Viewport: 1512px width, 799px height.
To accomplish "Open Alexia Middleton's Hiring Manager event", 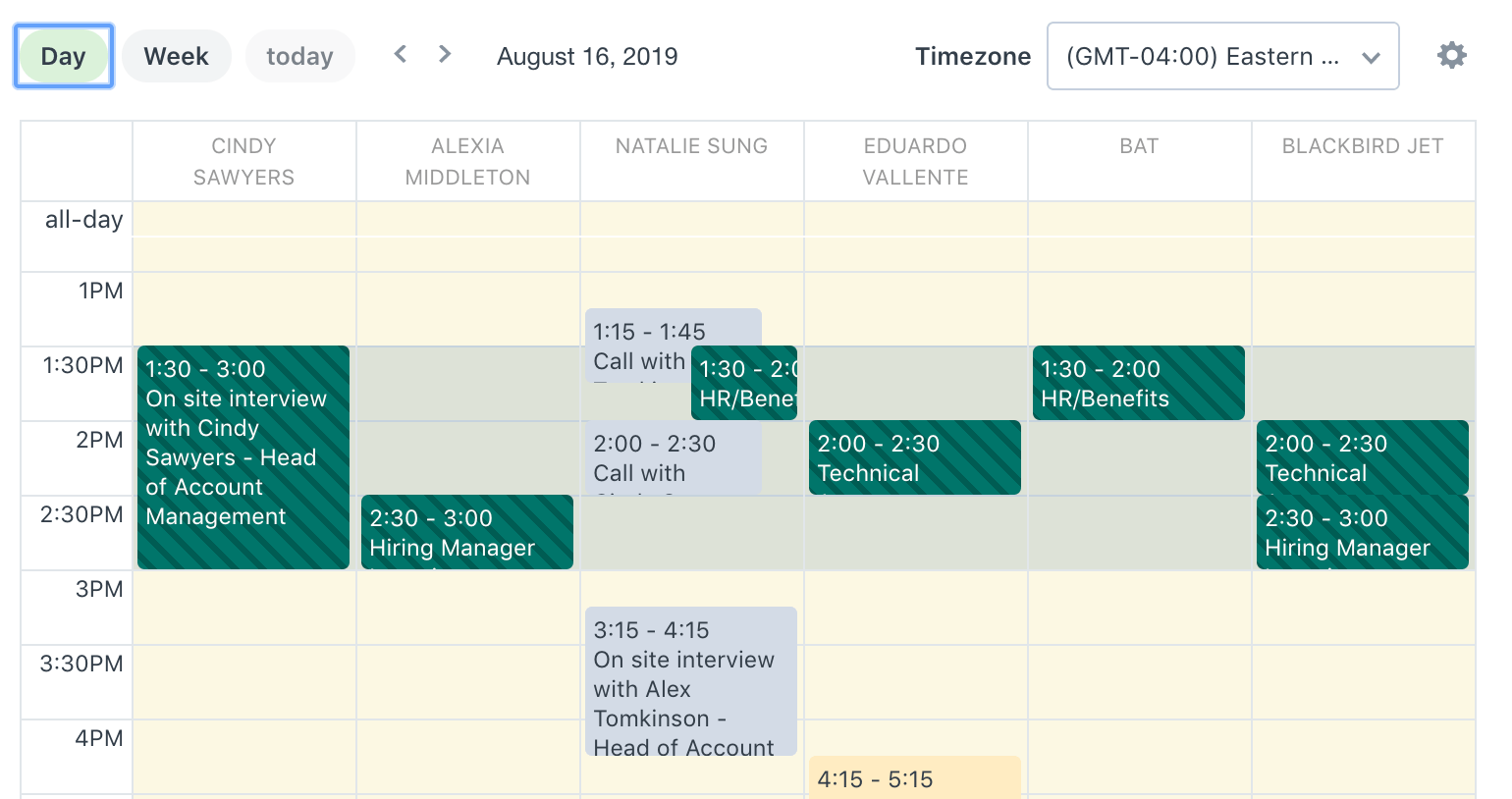I will coord(467,532).
